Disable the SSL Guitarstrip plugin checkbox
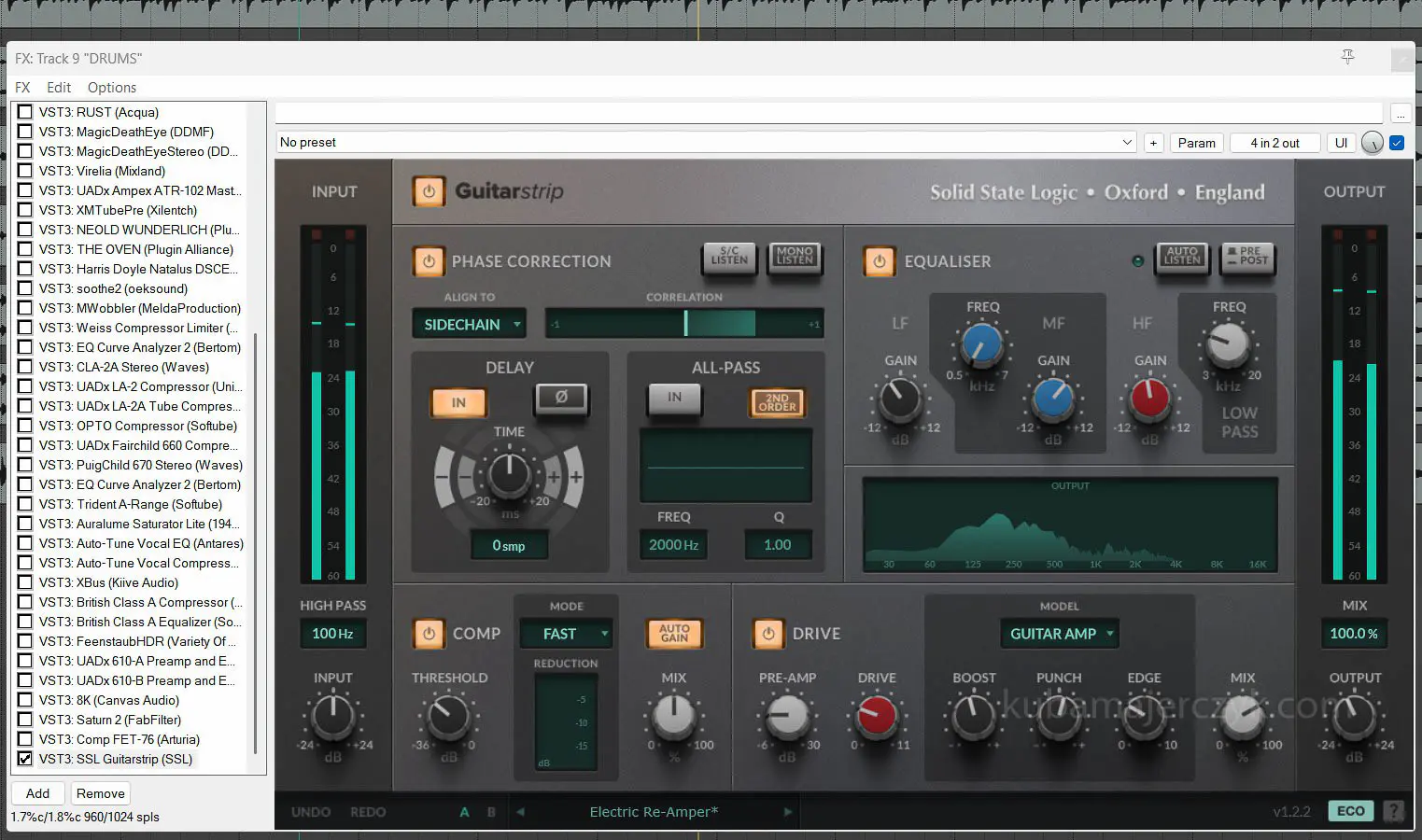This screenshot has height=840, width=1422. [25, 759]
